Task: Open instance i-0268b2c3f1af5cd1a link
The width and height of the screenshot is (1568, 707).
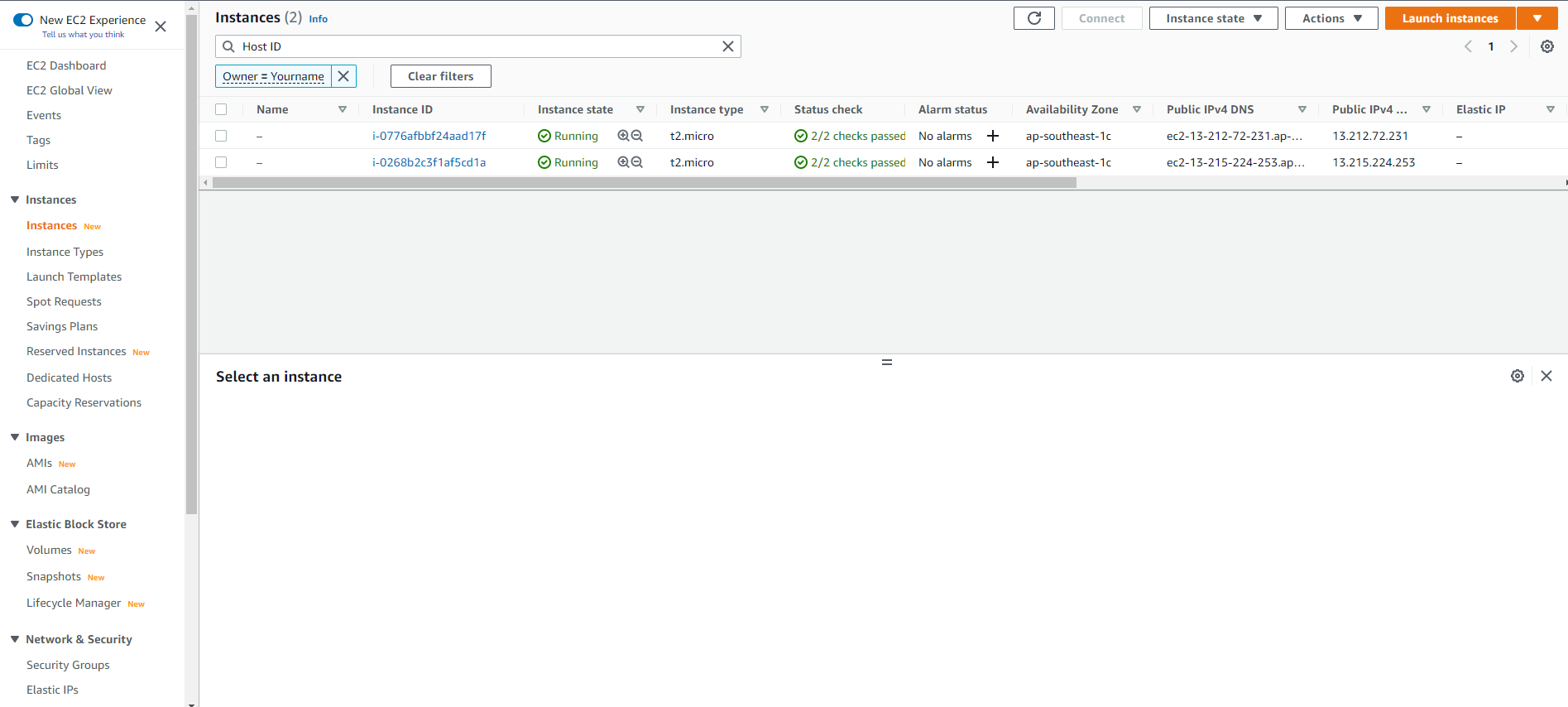Action: (429, 162)
